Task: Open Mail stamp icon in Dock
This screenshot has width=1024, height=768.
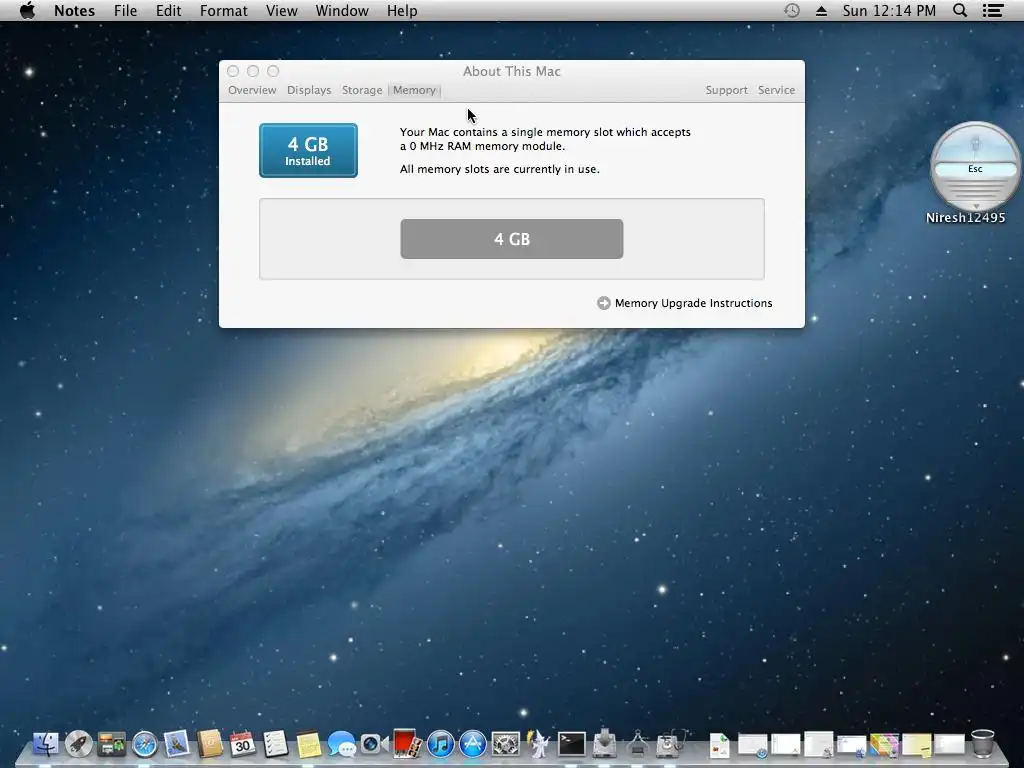Action: 177,744
